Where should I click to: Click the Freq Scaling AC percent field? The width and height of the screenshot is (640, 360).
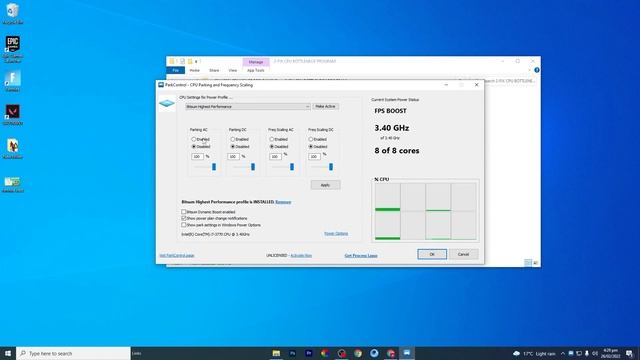click(276, 157)
